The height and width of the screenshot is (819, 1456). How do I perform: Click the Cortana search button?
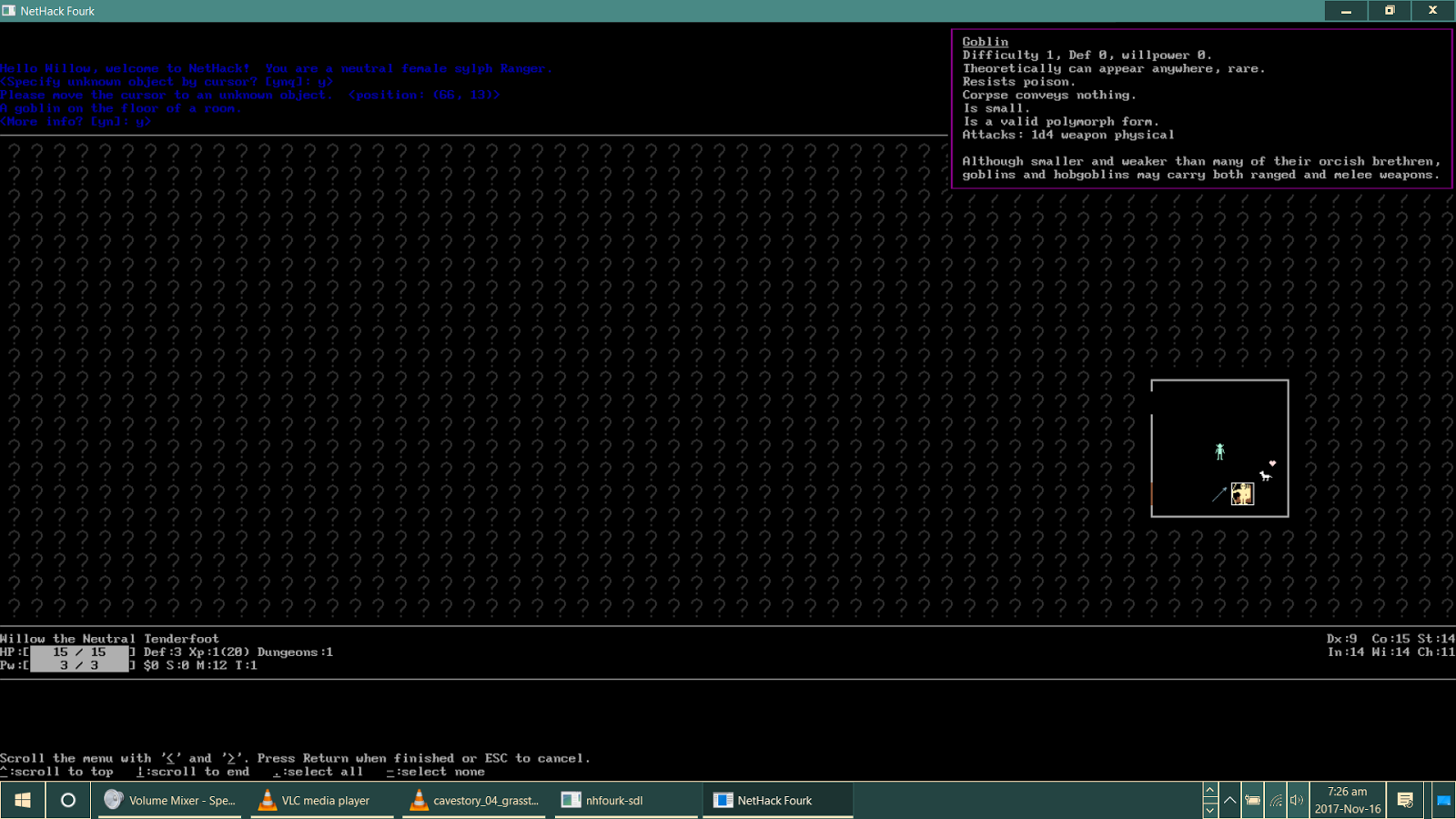click(x=67, y=801)
